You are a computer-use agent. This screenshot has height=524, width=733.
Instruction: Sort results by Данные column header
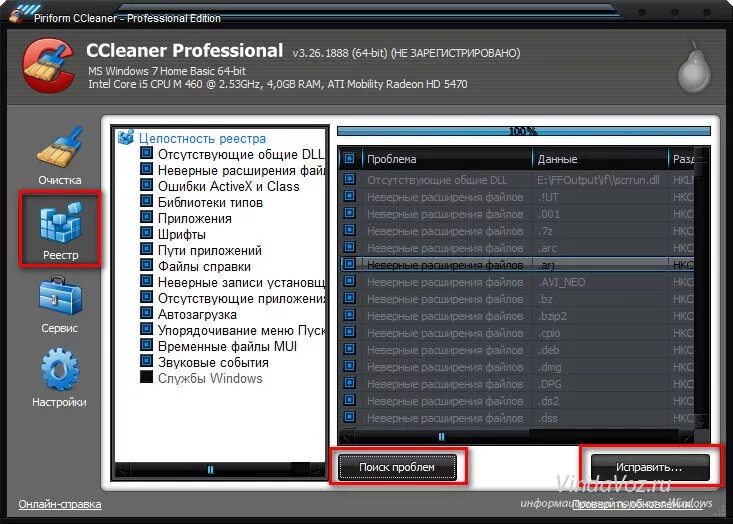click(601, 159)
